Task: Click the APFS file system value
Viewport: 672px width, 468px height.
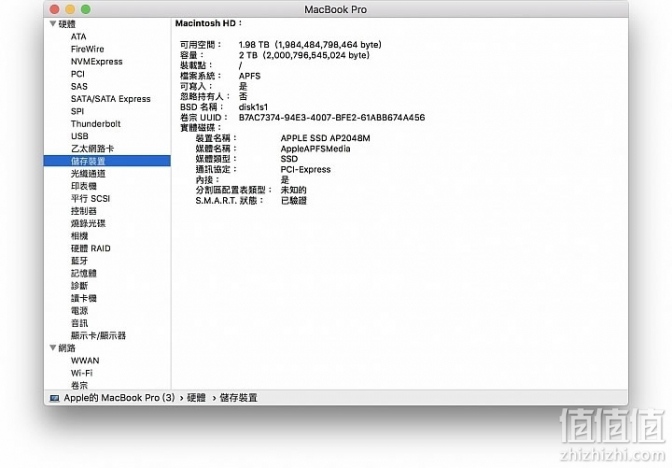Action: [x=249, y=76]
